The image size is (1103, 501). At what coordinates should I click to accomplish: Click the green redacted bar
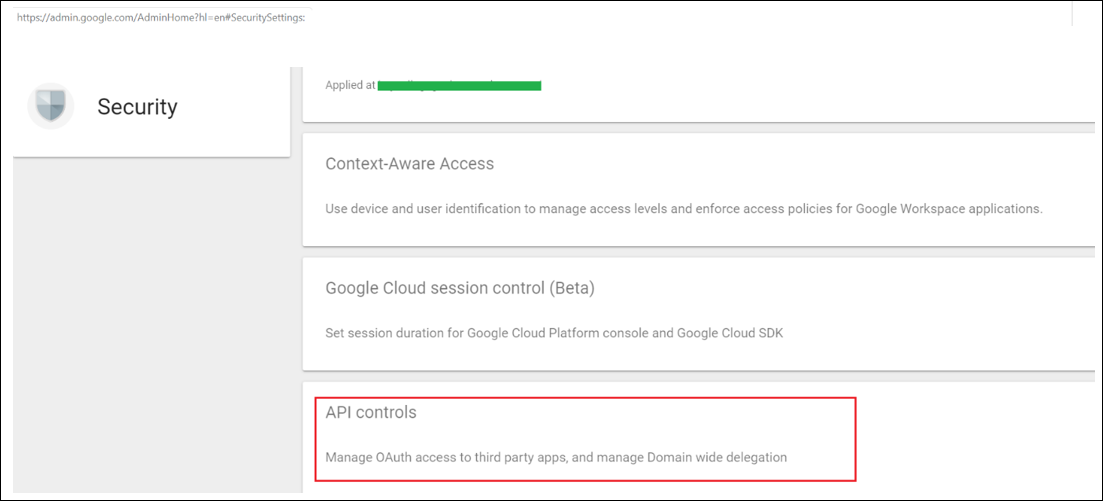click(459, 85)
